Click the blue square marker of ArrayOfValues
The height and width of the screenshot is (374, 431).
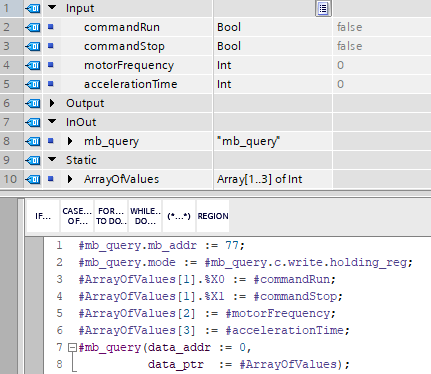pos(51,179)
